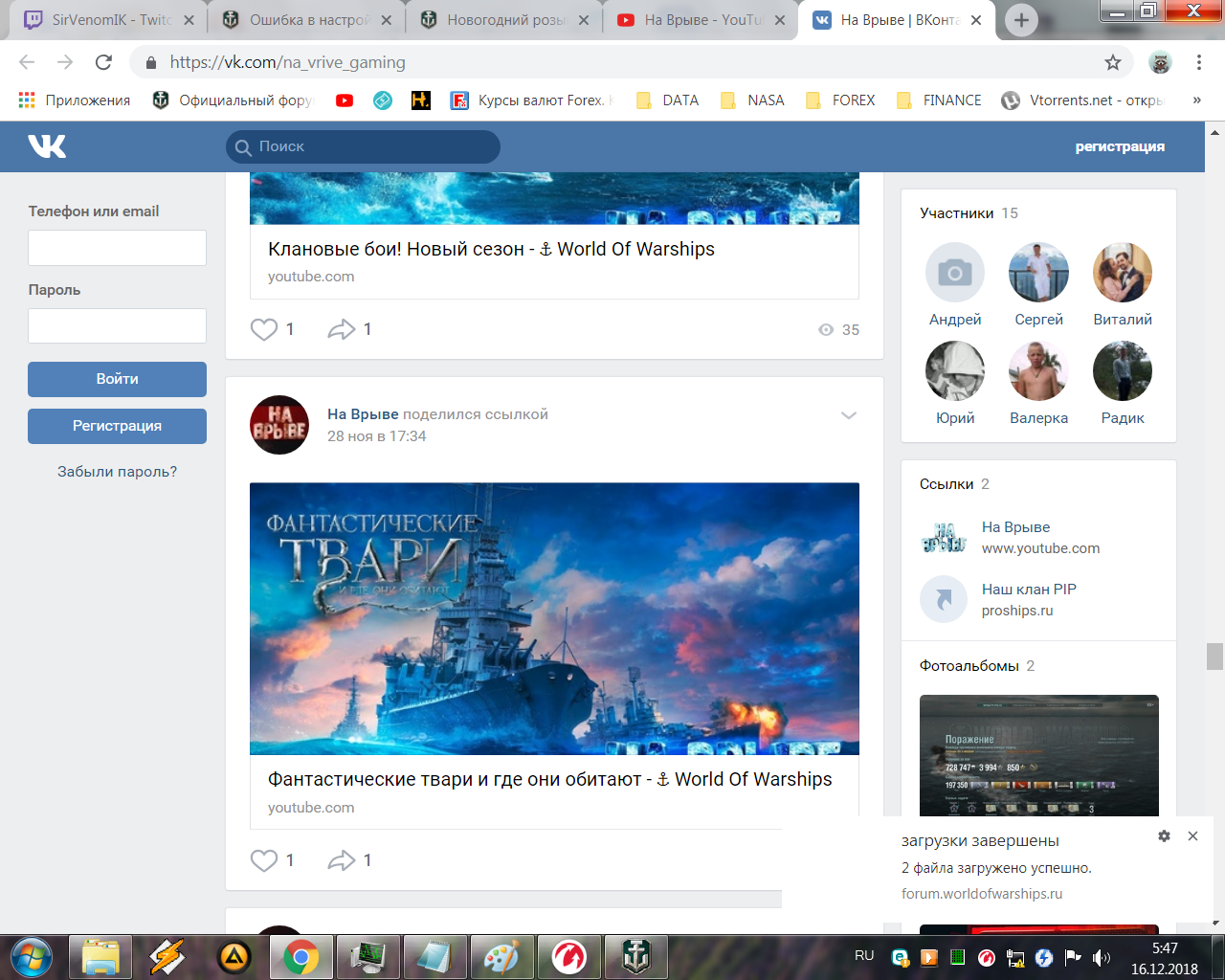The width and height of the screenshot is (1225, 980).
Task: Open Радик's member avatar
Action: 1123,371
